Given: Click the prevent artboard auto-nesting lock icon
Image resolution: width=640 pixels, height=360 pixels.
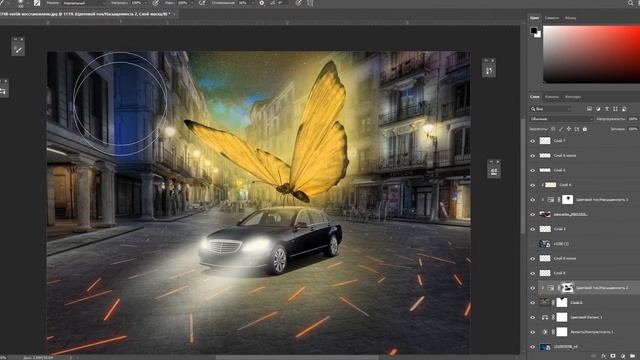Looking at the screenshot, I should [x=577, y=129].
